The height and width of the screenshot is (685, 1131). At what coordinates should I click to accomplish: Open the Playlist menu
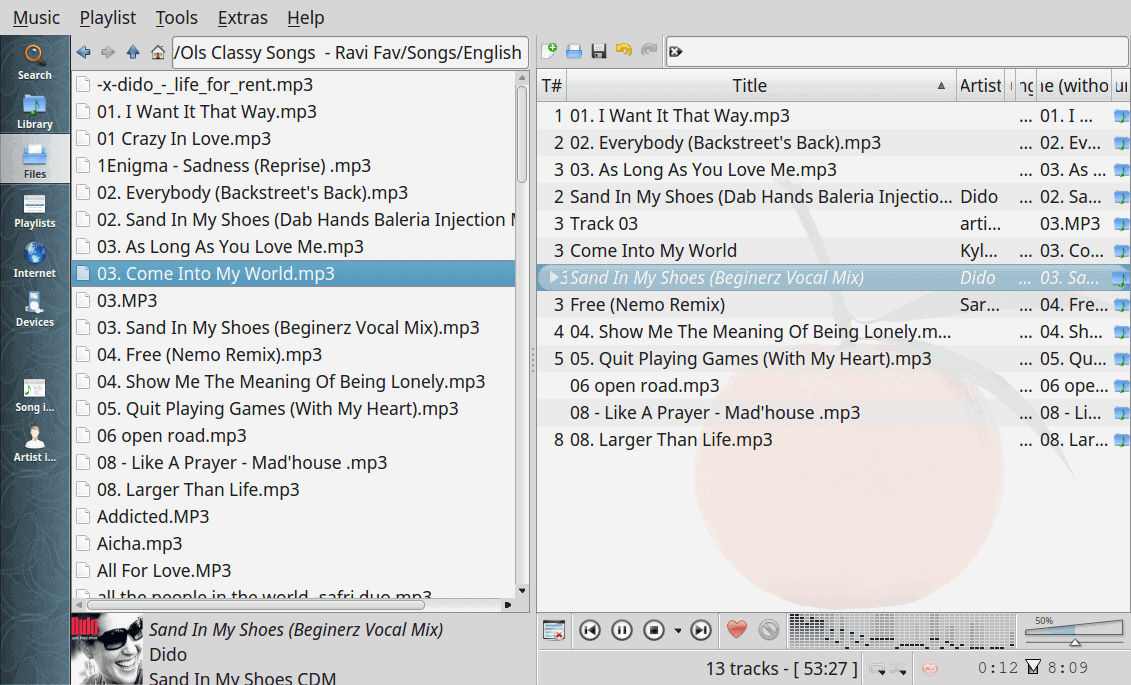coord(108,18)
